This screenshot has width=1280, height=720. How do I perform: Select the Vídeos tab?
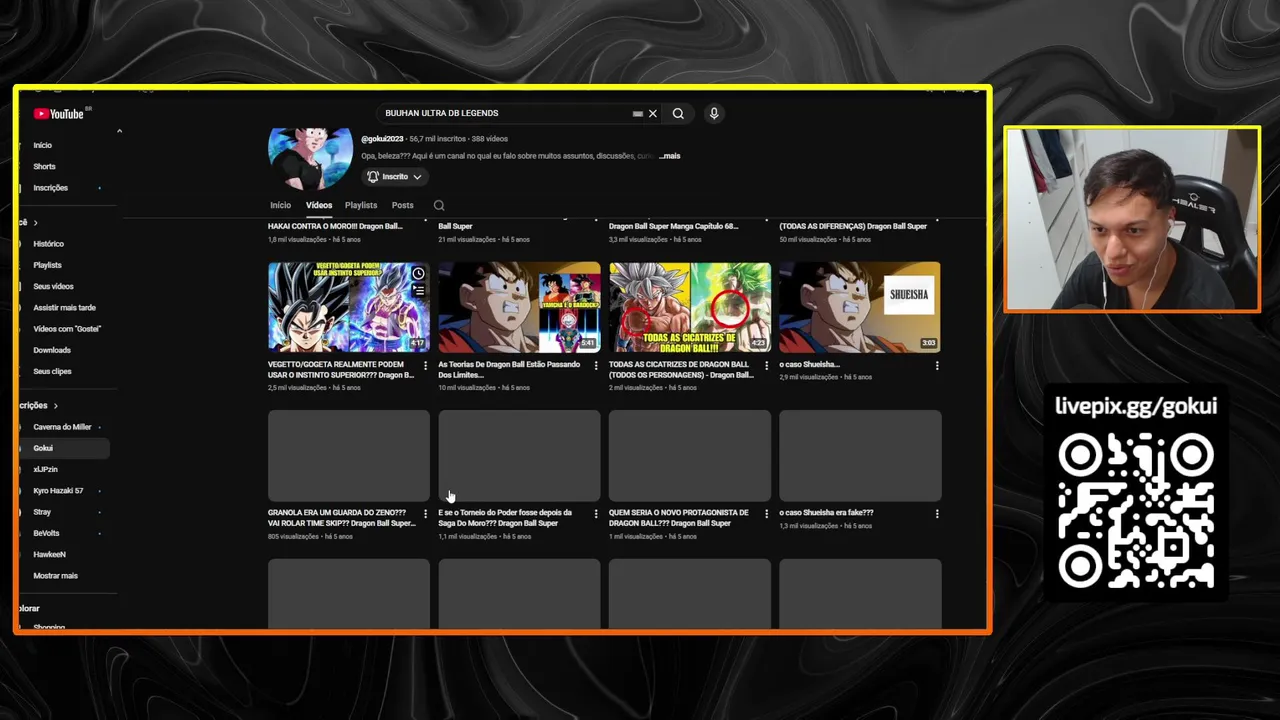tap(319, 205)
